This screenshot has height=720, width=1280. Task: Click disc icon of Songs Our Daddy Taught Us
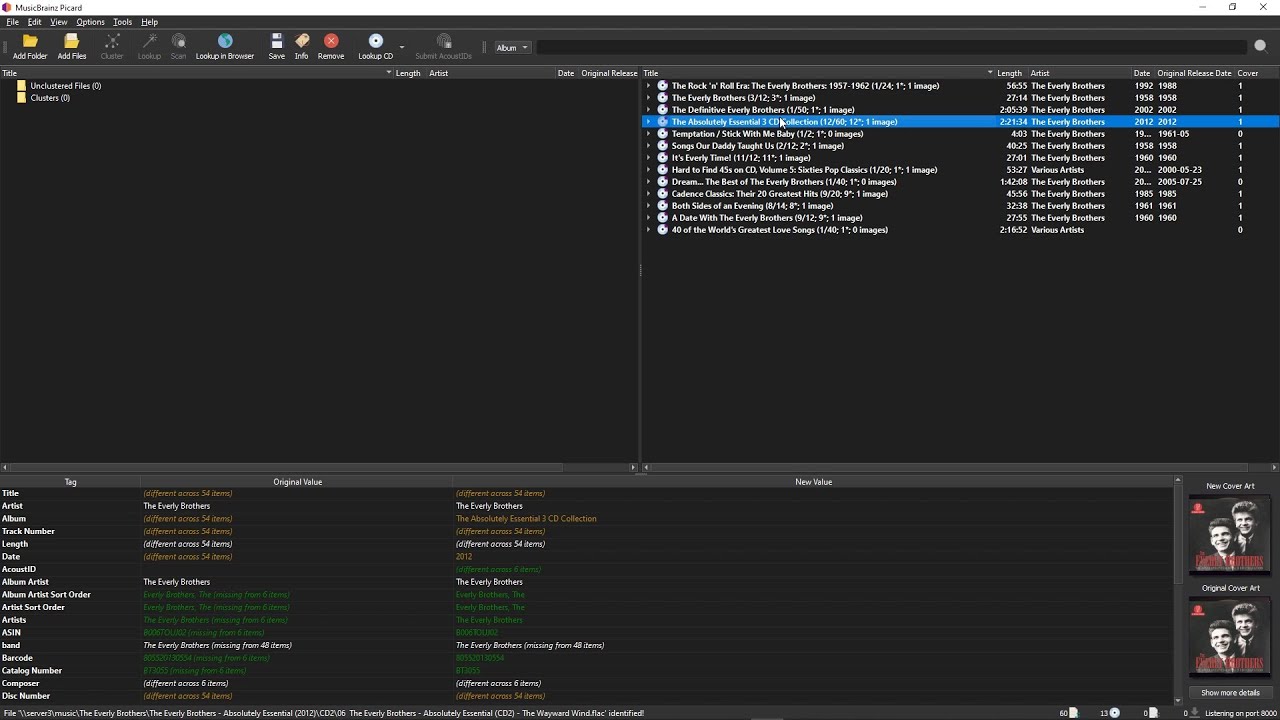pos(662,146)
